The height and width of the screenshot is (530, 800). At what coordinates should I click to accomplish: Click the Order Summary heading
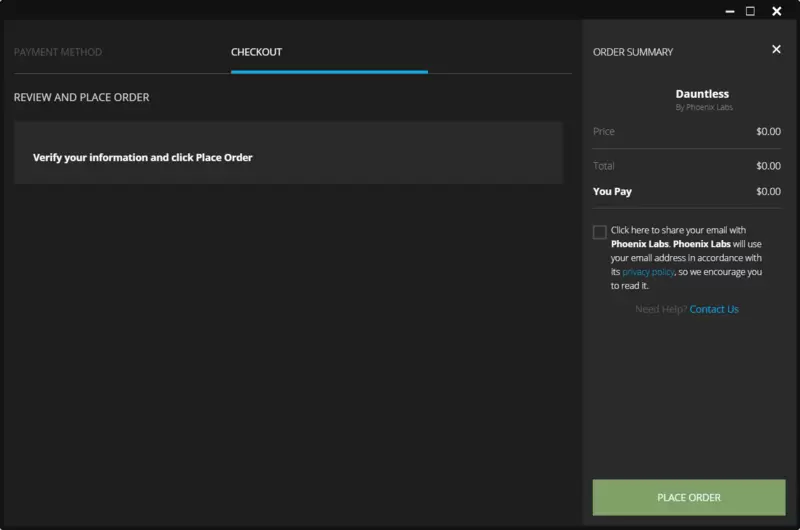click(633, 52)
